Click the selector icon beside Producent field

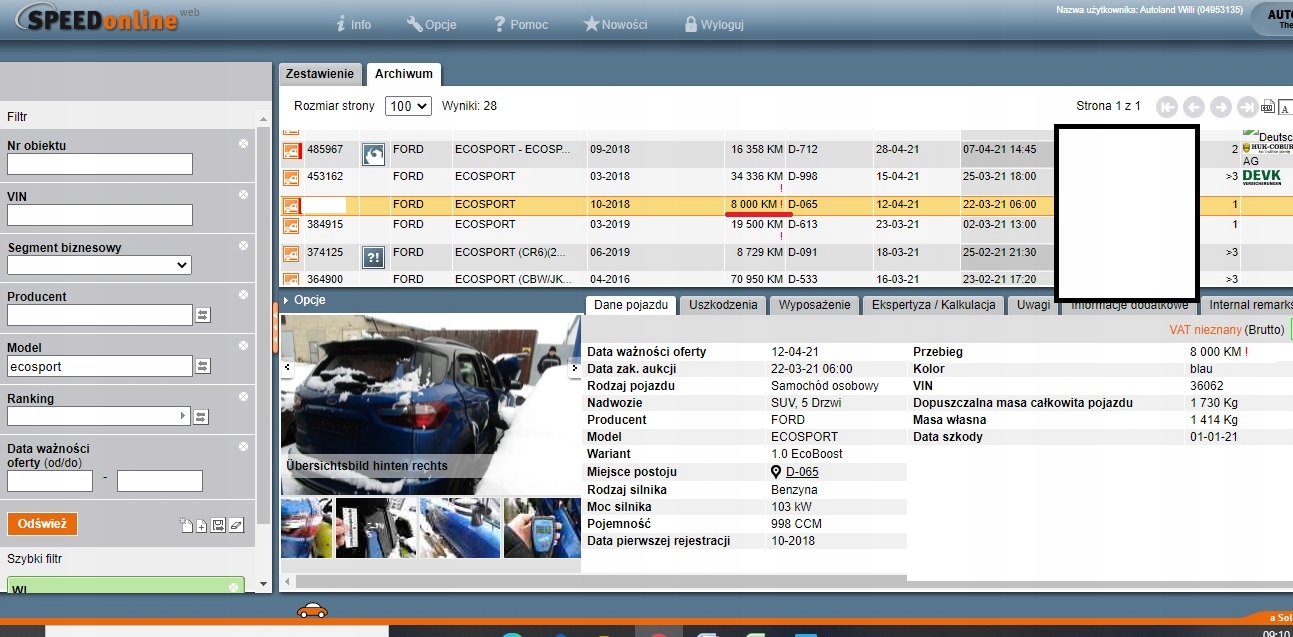tap(203, 316)
